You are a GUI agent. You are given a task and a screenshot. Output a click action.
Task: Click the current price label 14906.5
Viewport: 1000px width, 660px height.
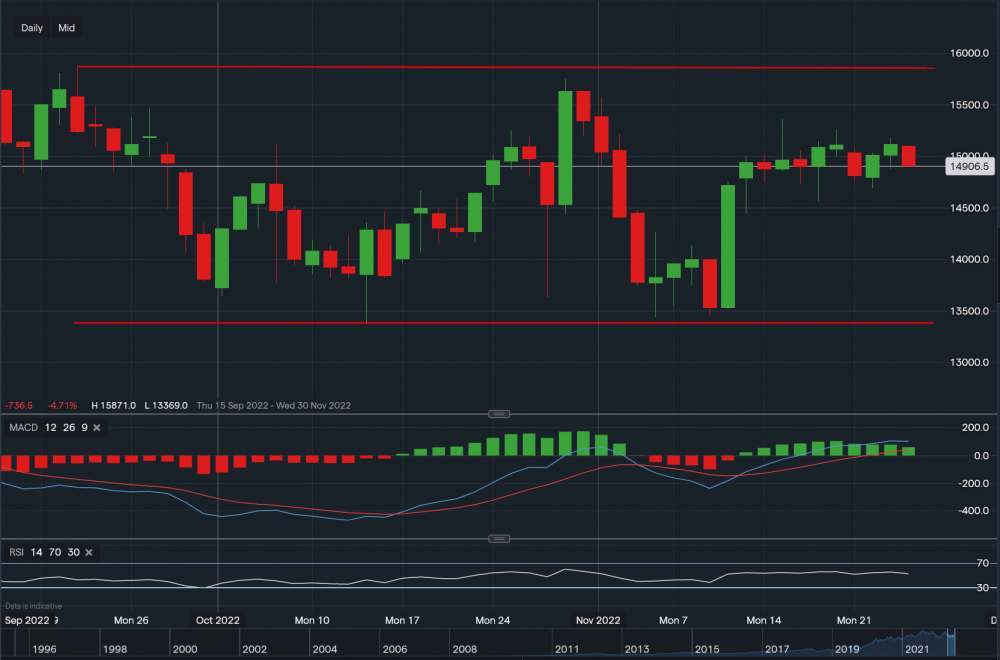969,167
